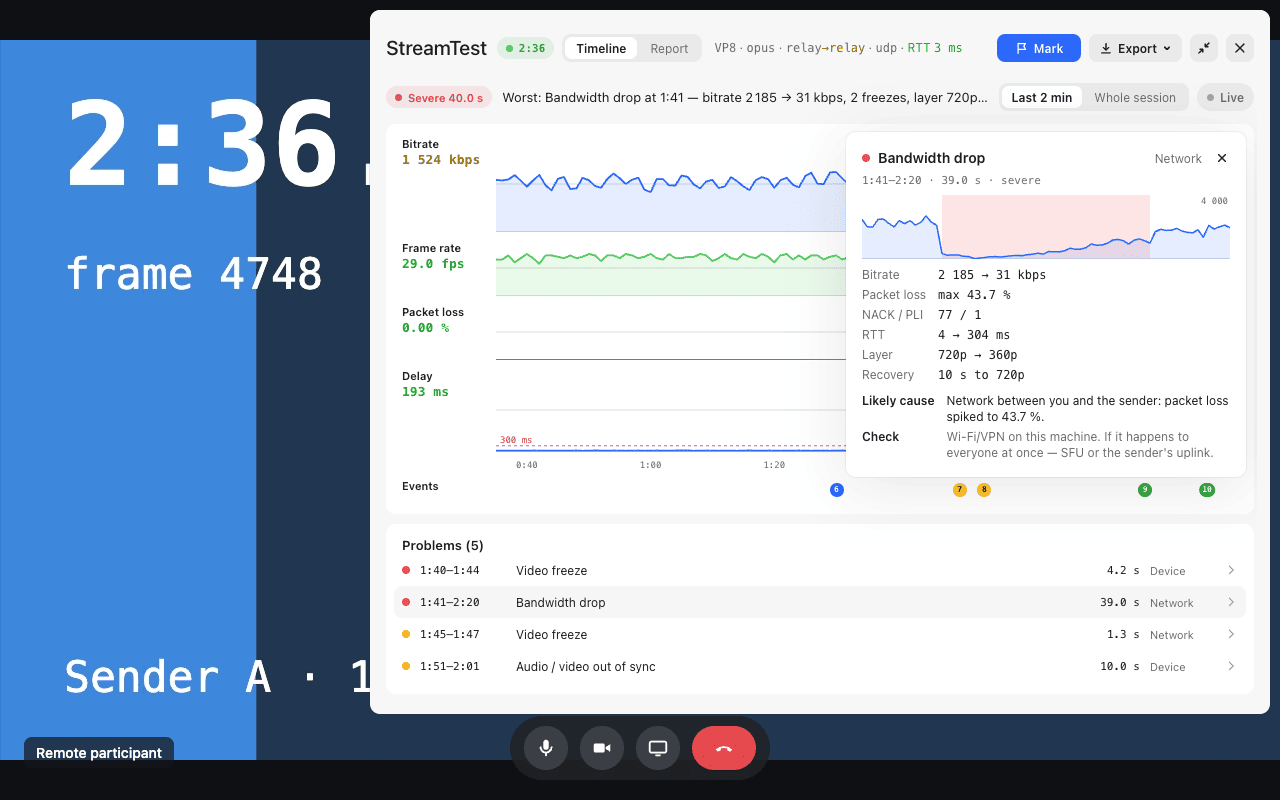The height and width of the screenshot is (800, 1280).
Task: Collapse the StreamTest panel with shrink icon
Action: pyautogui.click(x=1204, y=48)
